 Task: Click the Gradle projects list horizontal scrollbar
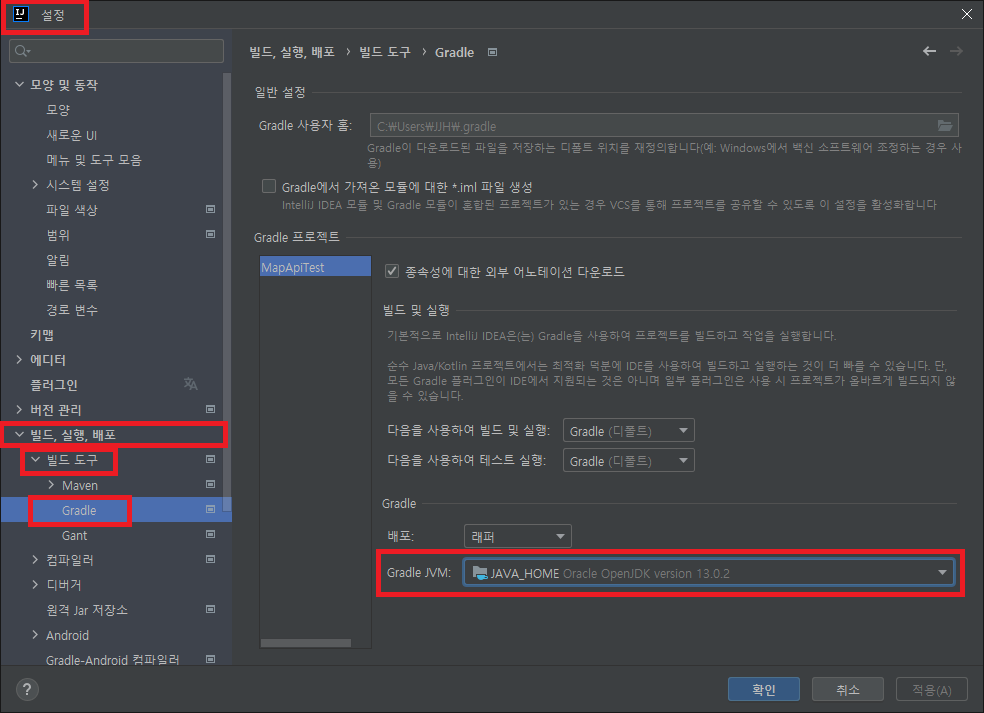306,643
